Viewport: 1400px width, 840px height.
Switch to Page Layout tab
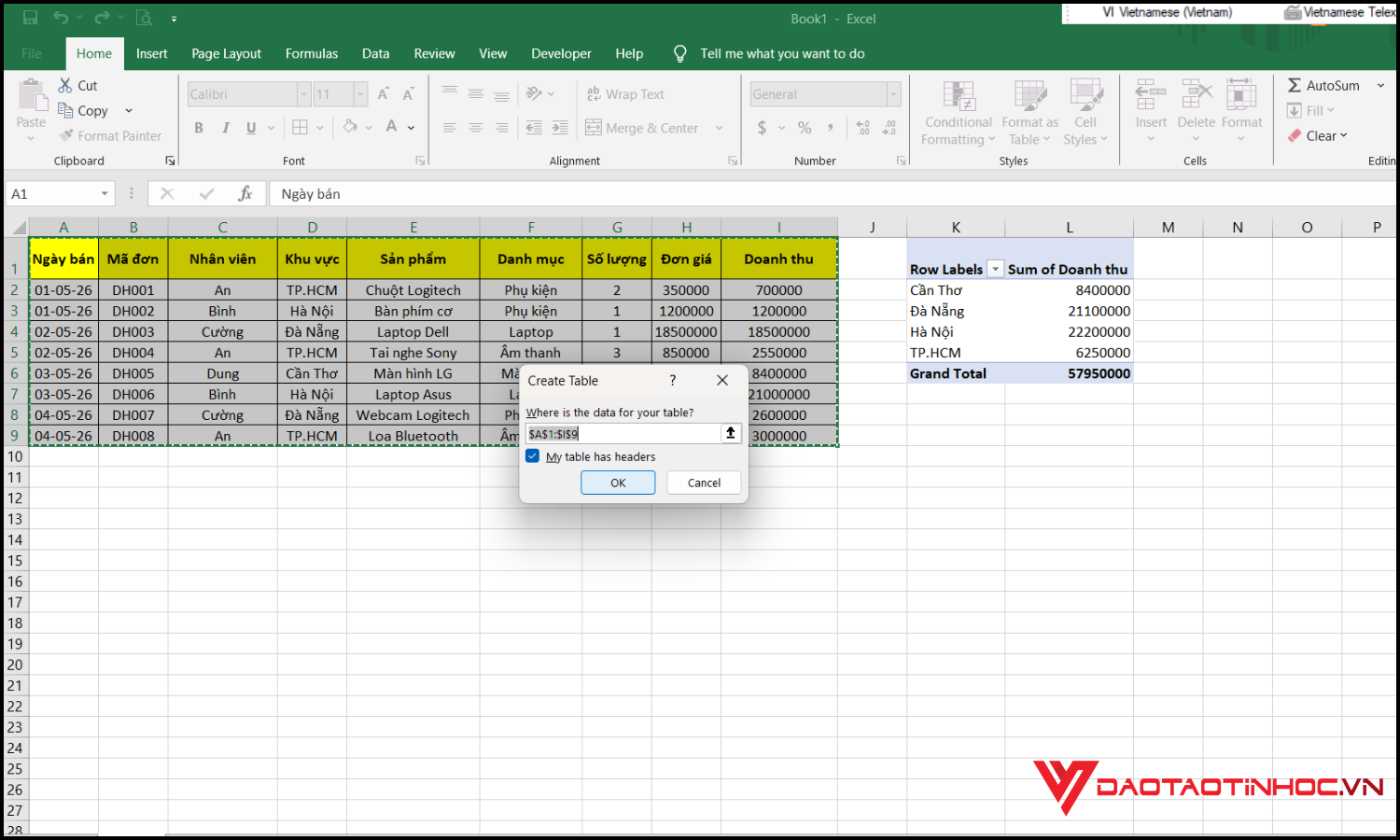tap(226, 53)
